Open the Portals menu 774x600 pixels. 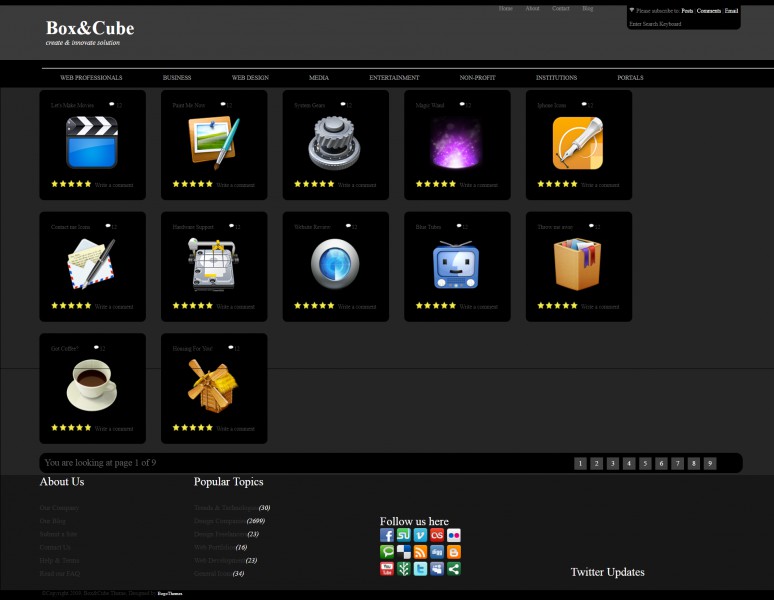click(630, 77)
